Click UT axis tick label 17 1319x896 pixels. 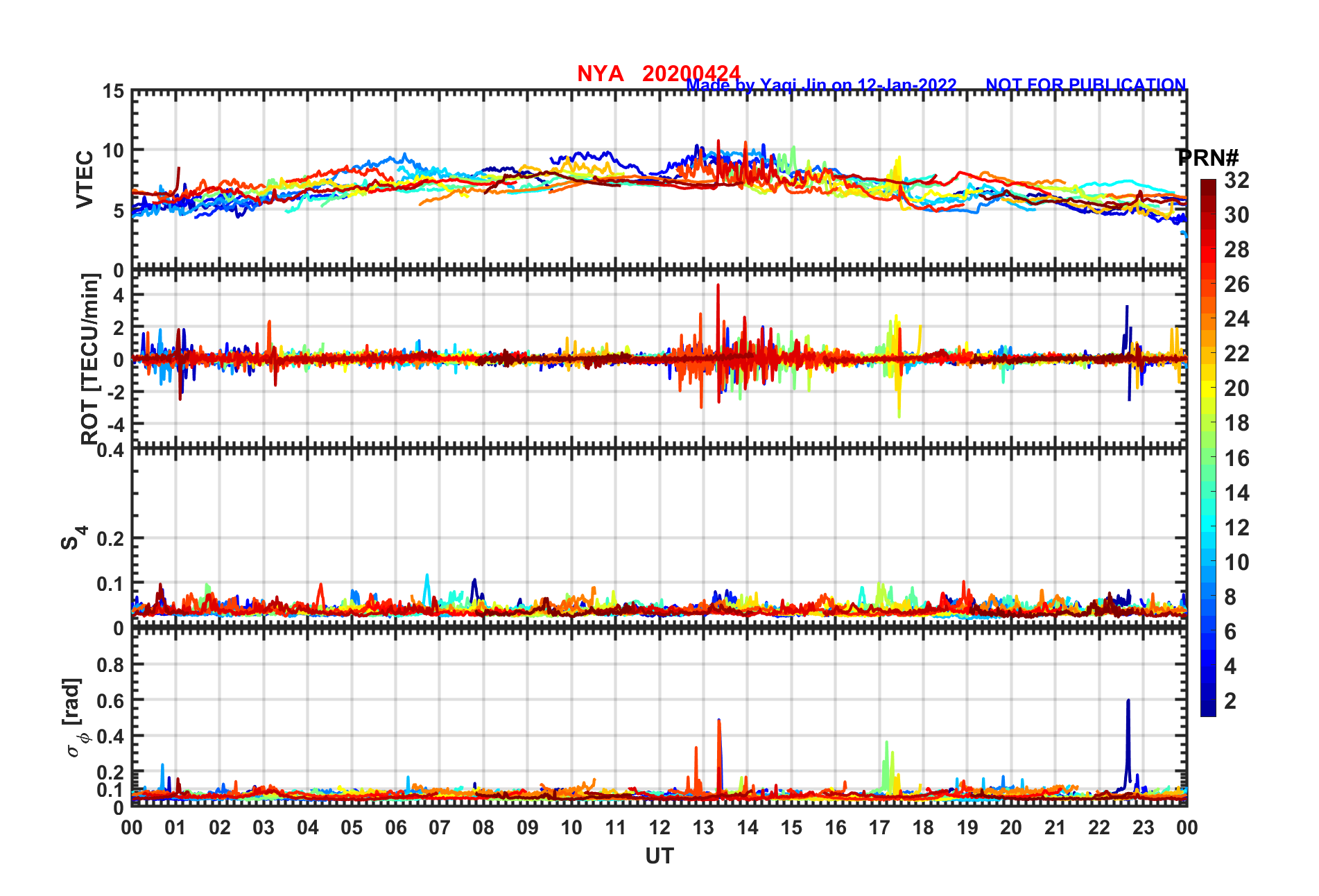pyautogui.click(x=879, y=828)
